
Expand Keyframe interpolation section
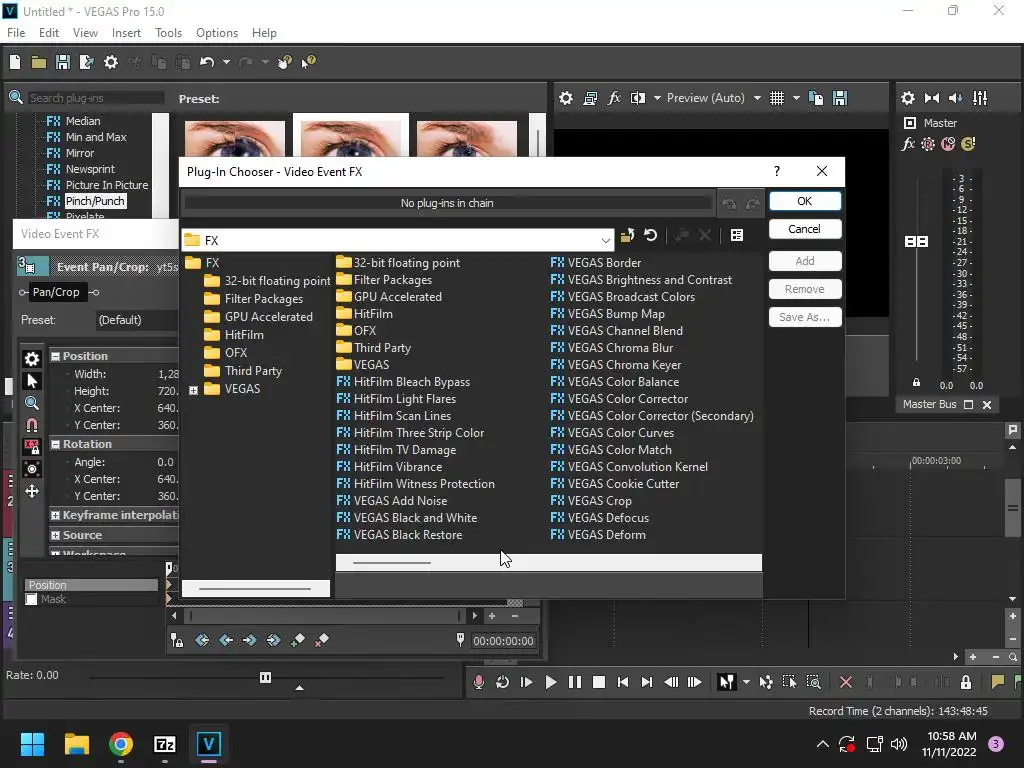click(56, 516)
